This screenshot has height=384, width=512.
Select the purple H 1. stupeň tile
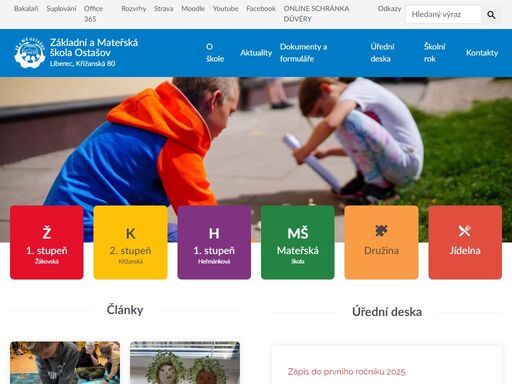214,242
